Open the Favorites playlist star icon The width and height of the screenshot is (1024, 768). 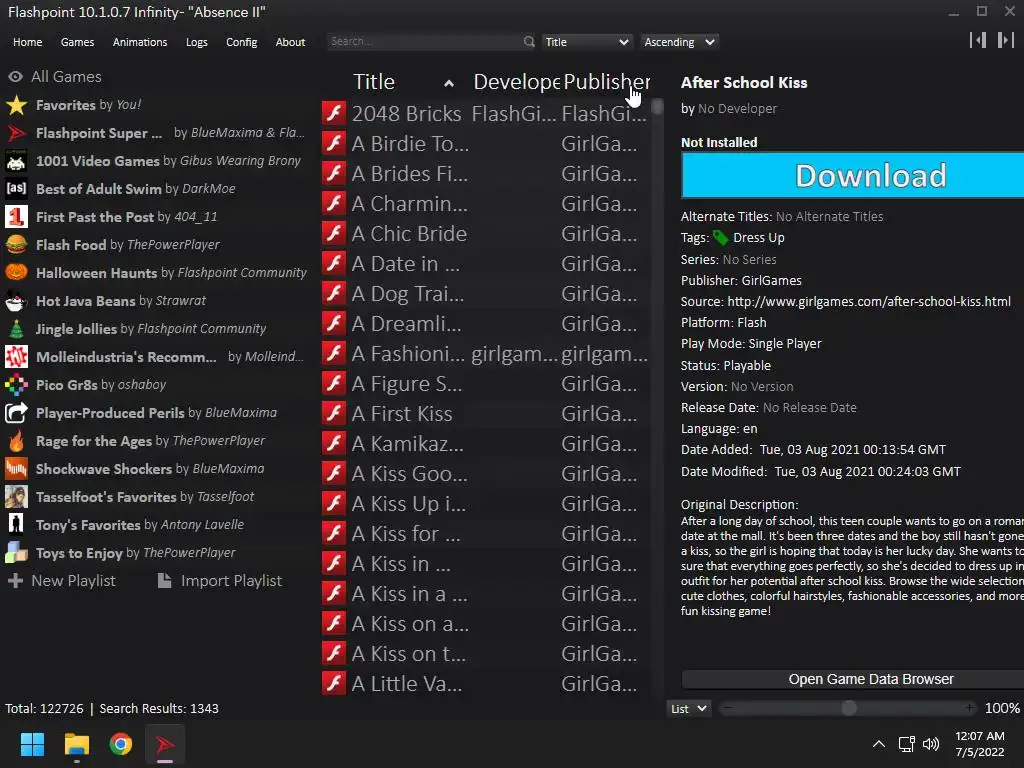(16, 104)
